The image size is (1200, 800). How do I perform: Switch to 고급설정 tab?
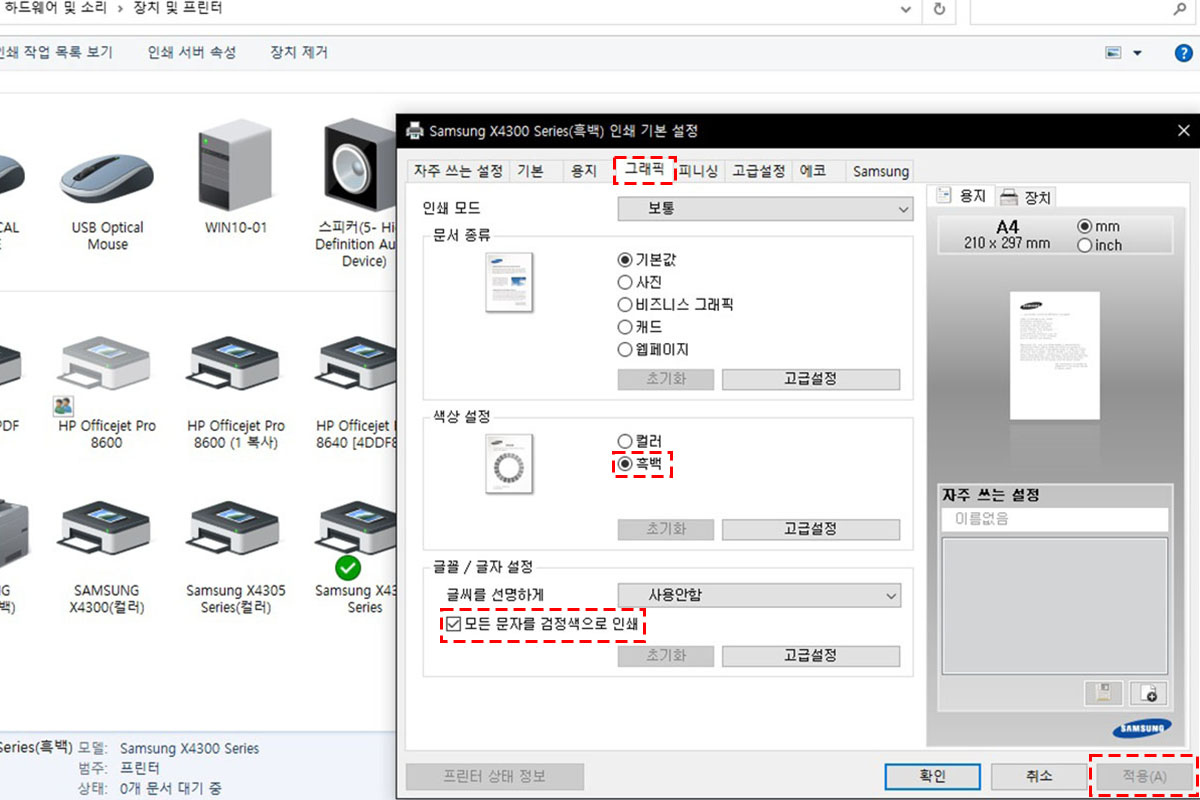[758, 171]
